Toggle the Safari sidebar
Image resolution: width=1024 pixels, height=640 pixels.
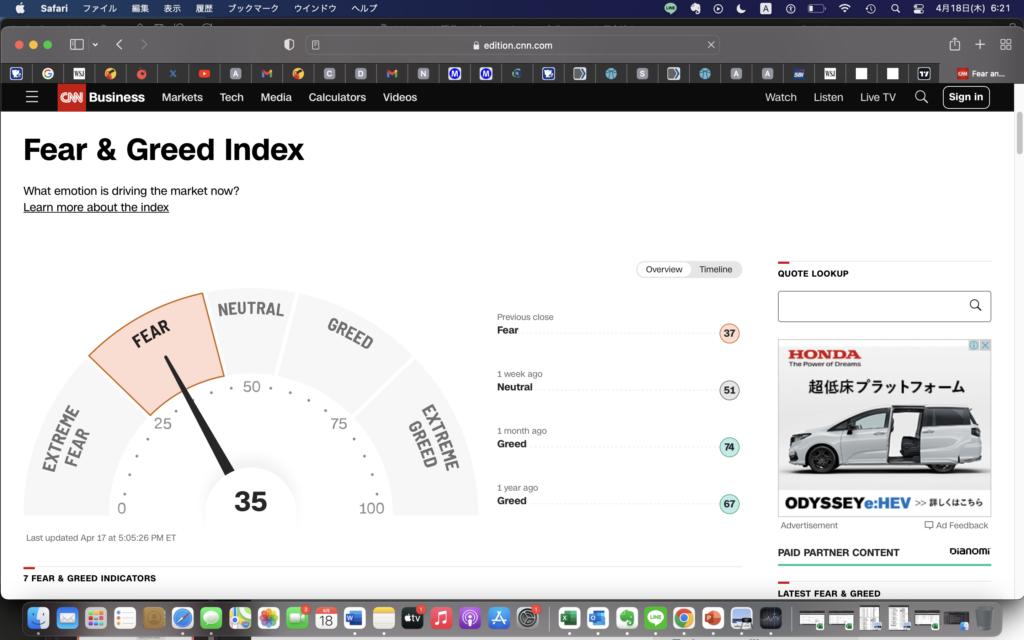[x=76, y=45]
